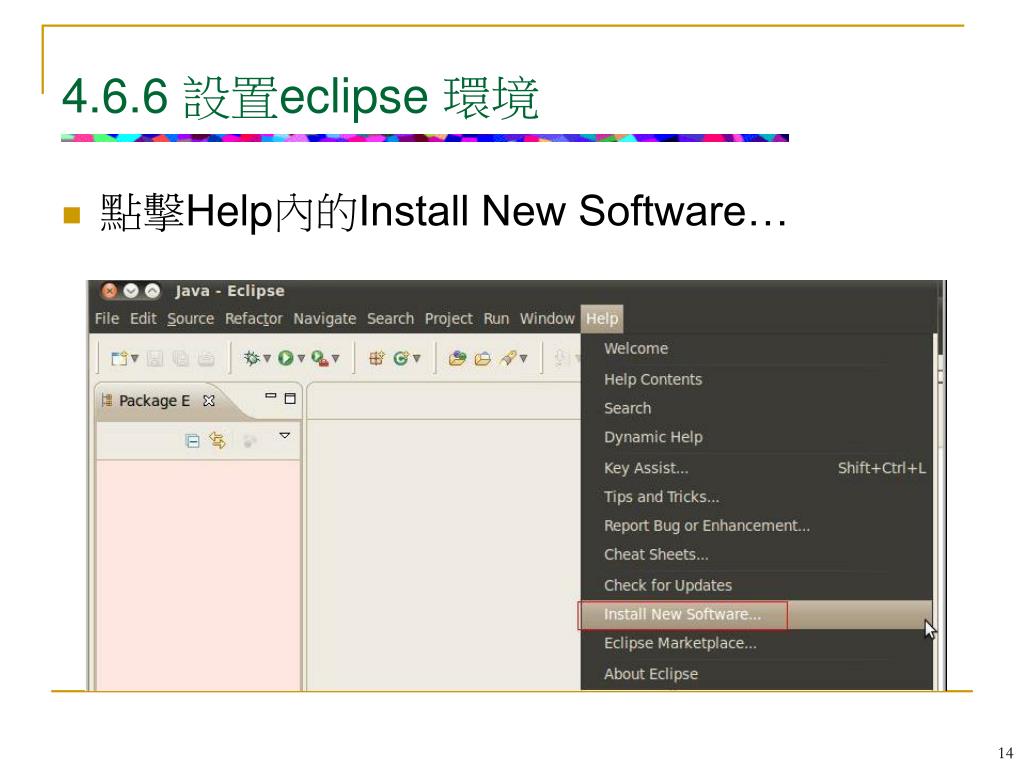Click the New Java Package icon
Screen dimensions: 1024x768
point(377,358)
